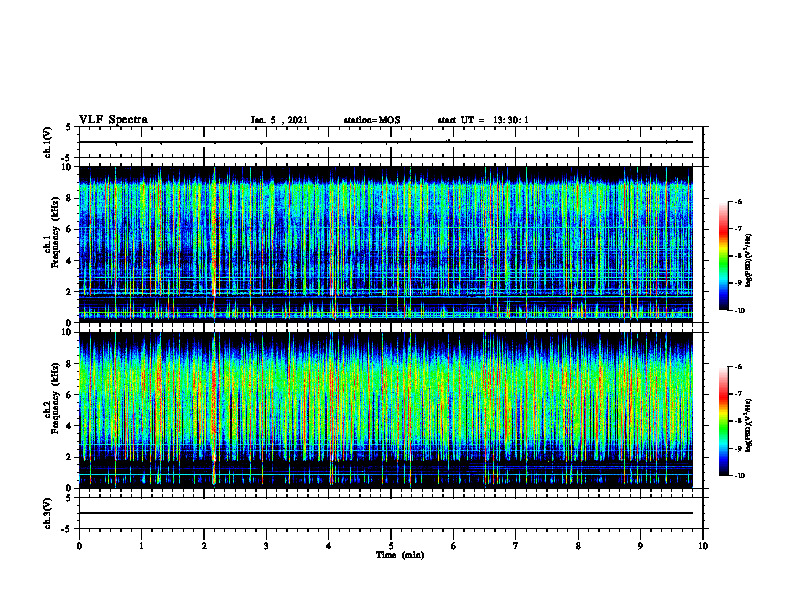The width and height of the screenshot is (792, 612).
Task: Click the '8' kHz tick on ch.1 axis
Action: click(x=70, y=198)
